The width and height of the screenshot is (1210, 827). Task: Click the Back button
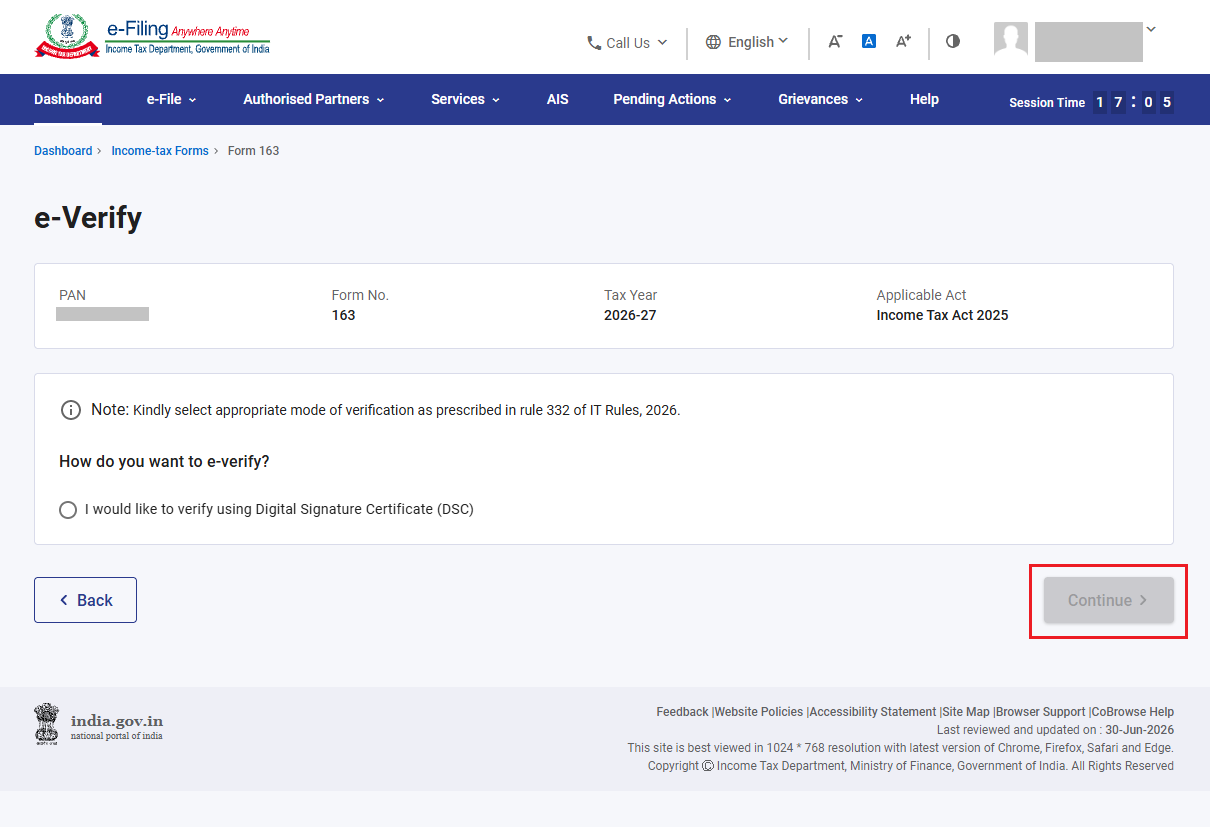(85, 600)
